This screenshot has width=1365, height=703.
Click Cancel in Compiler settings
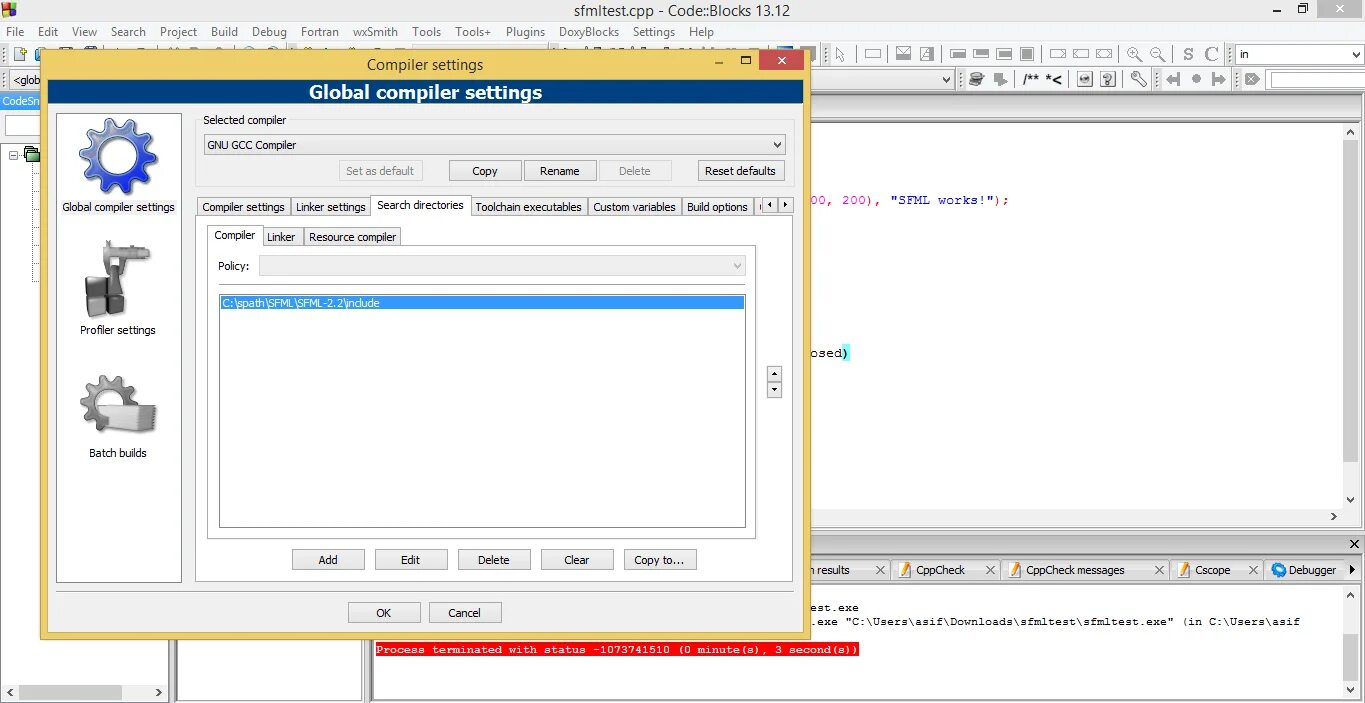pyautogui.click(x=465, y=613)
